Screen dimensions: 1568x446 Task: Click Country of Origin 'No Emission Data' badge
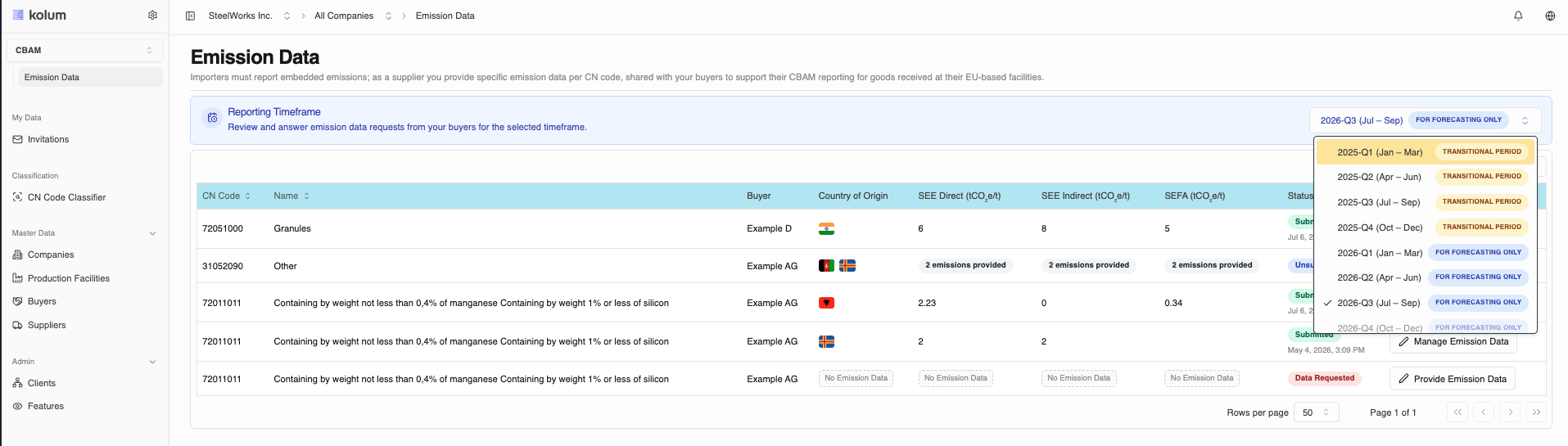856,378
